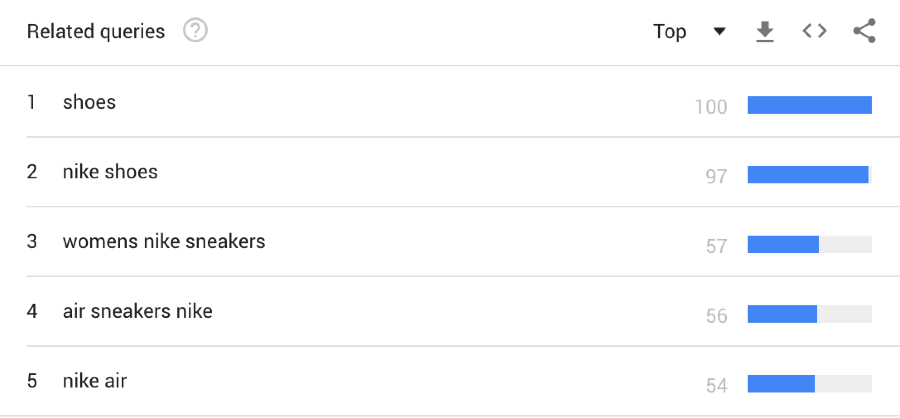Click 'air sneakers nike' query
900x418 pixels.
point(137,311)
